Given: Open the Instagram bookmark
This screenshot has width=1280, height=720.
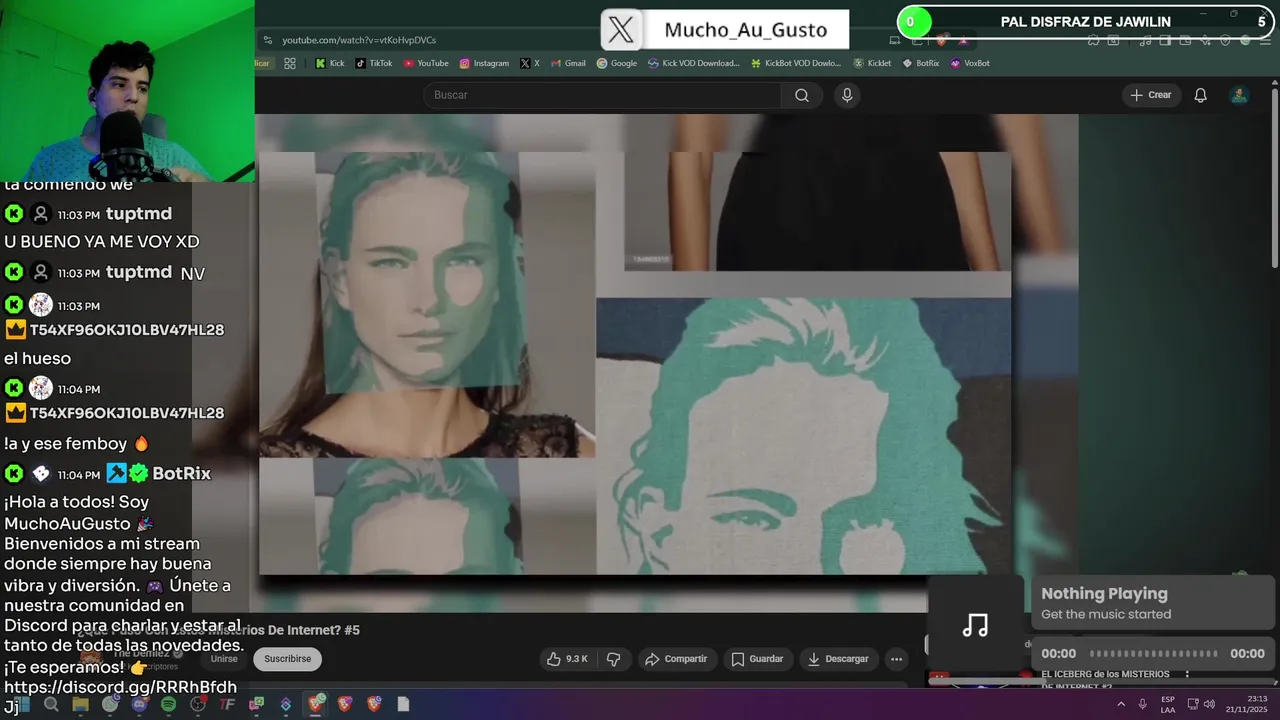Looking at the screenshot, I should (x=484, y=63).
